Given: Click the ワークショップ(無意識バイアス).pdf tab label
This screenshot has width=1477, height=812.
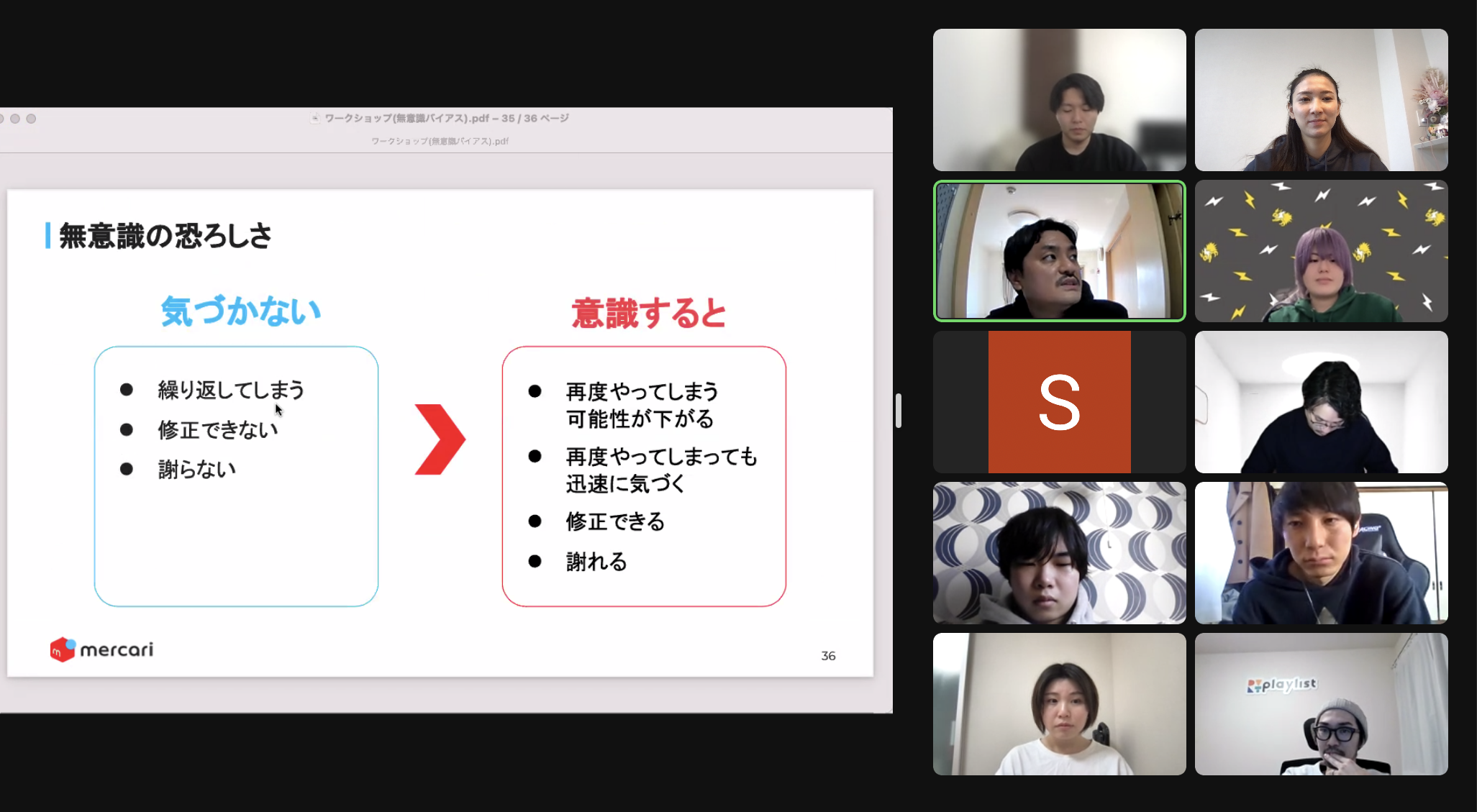Looking at the screenshot, I should click(x=440, y=141).
